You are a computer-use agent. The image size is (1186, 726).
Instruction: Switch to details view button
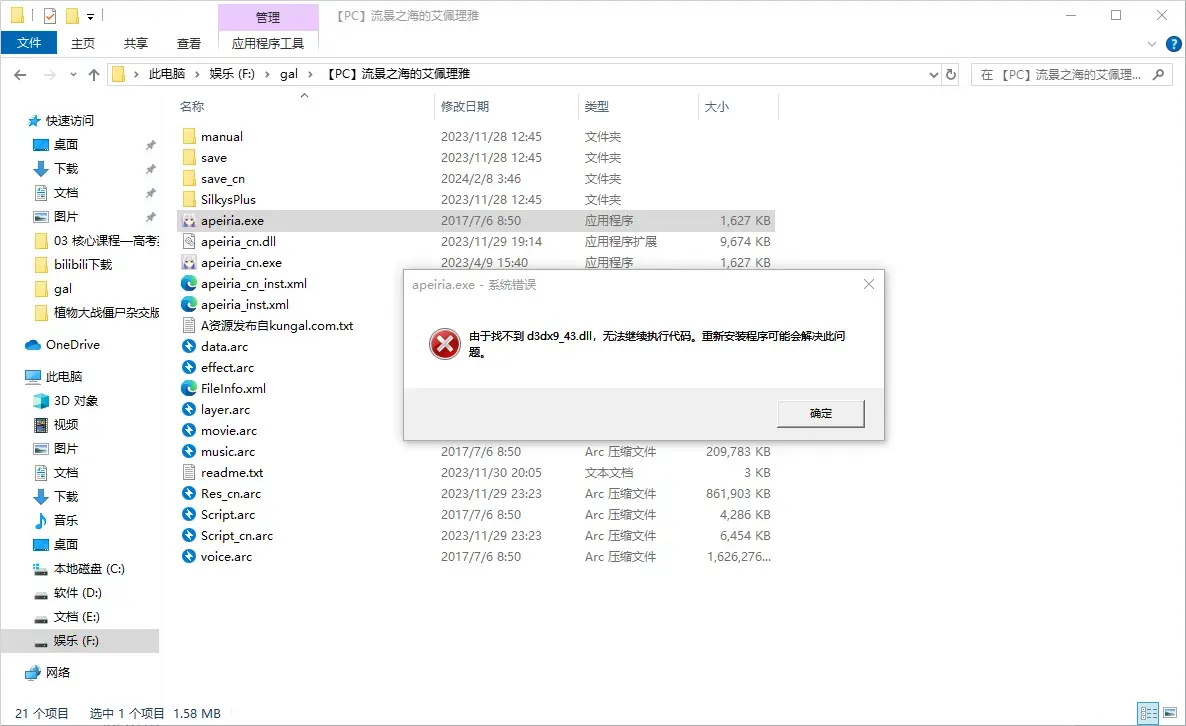1149,713
